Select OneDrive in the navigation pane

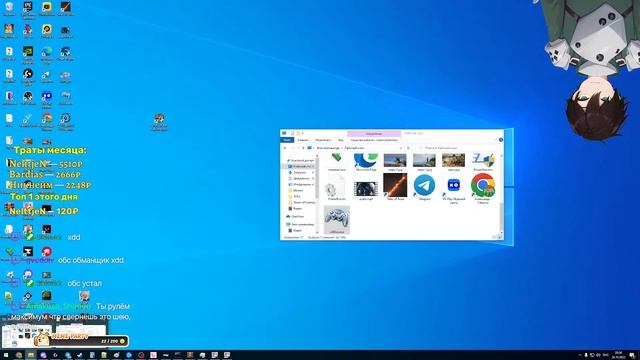pos(296,216)
